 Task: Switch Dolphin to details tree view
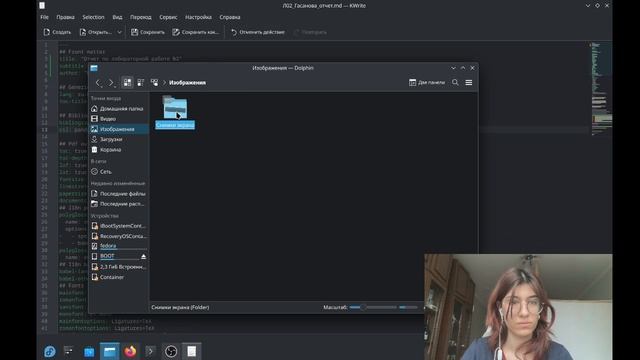click(x=154, y=82)
